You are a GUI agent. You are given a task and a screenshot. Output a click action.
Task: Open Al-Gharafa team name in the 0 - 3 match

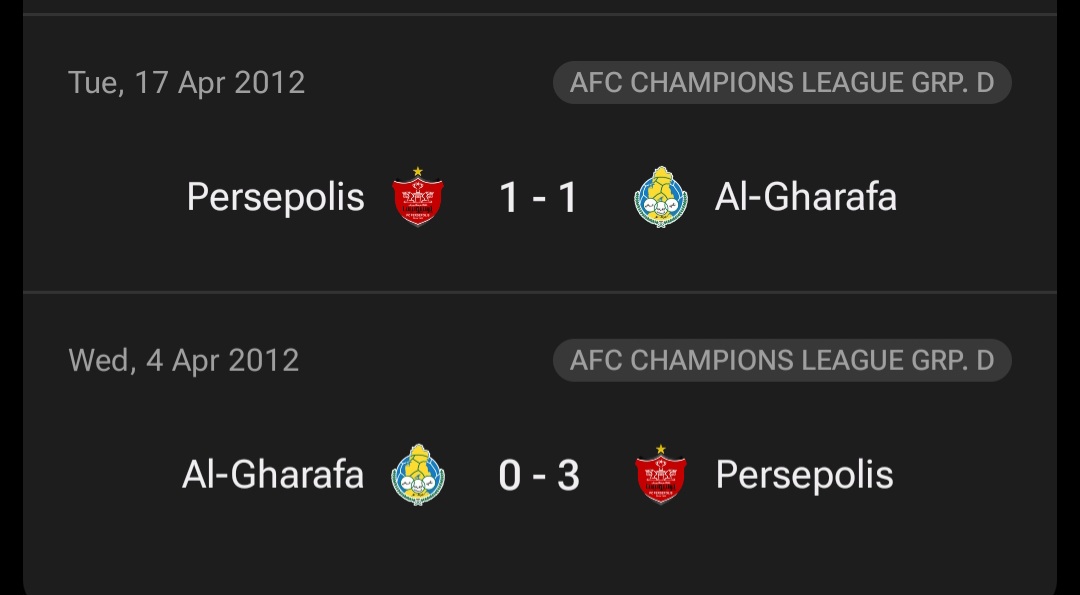[x=273, y=474]
